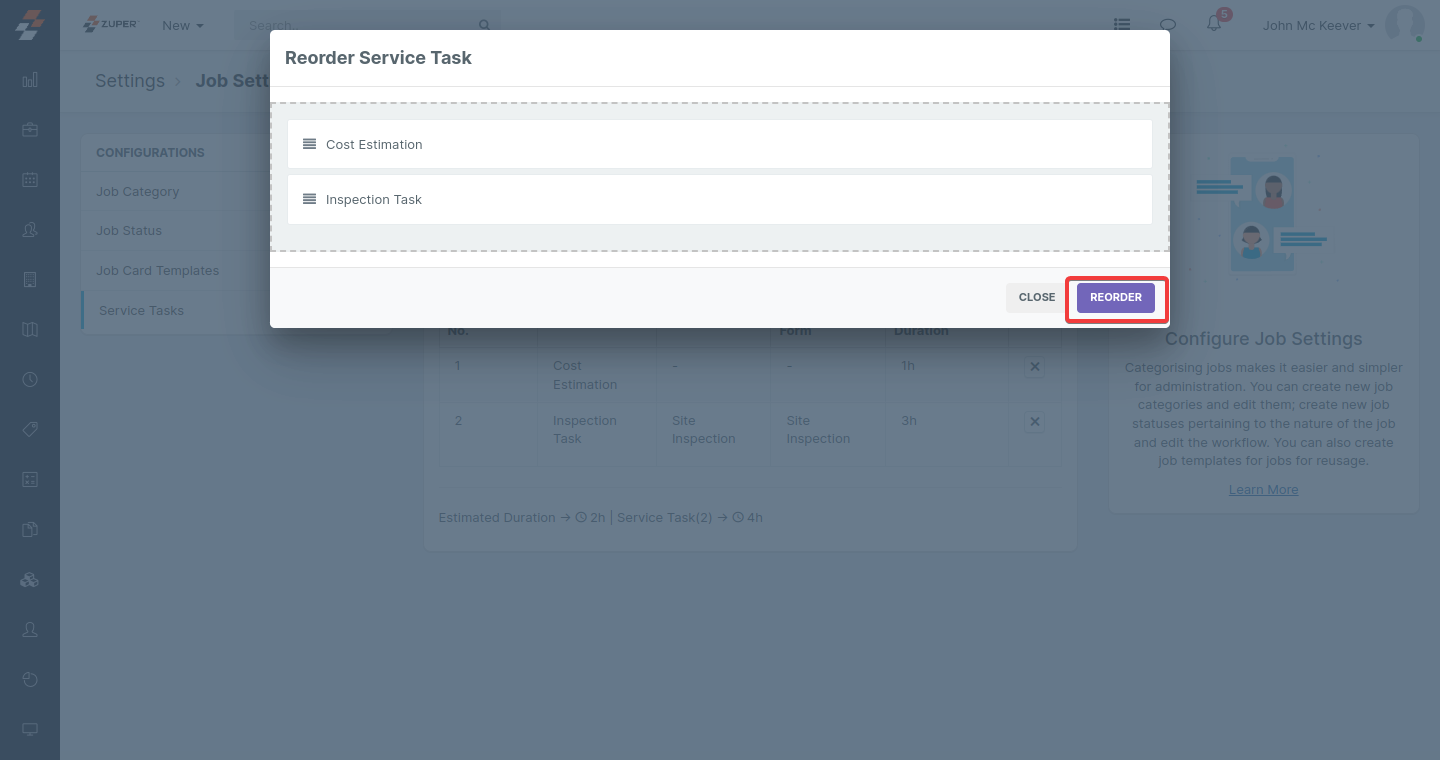Go to Settings in the breadcrumb
The width and height of the screenshot is (1440, 760).
click(130, 81)
